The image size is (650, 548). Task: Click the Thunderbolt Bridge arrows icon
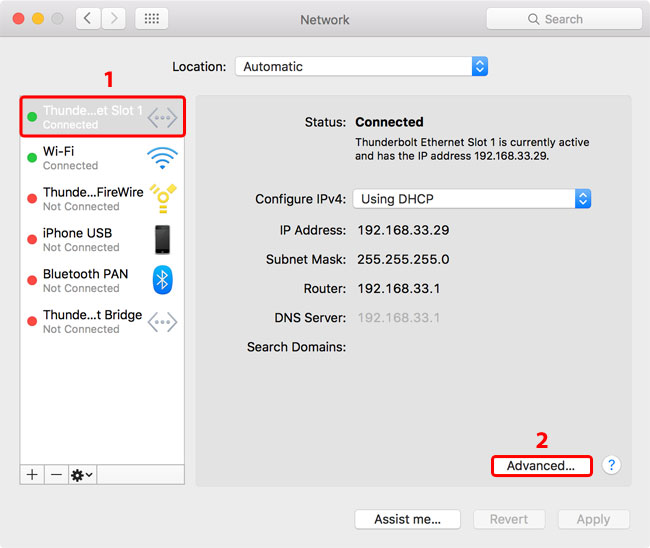(x=162, y=321)
